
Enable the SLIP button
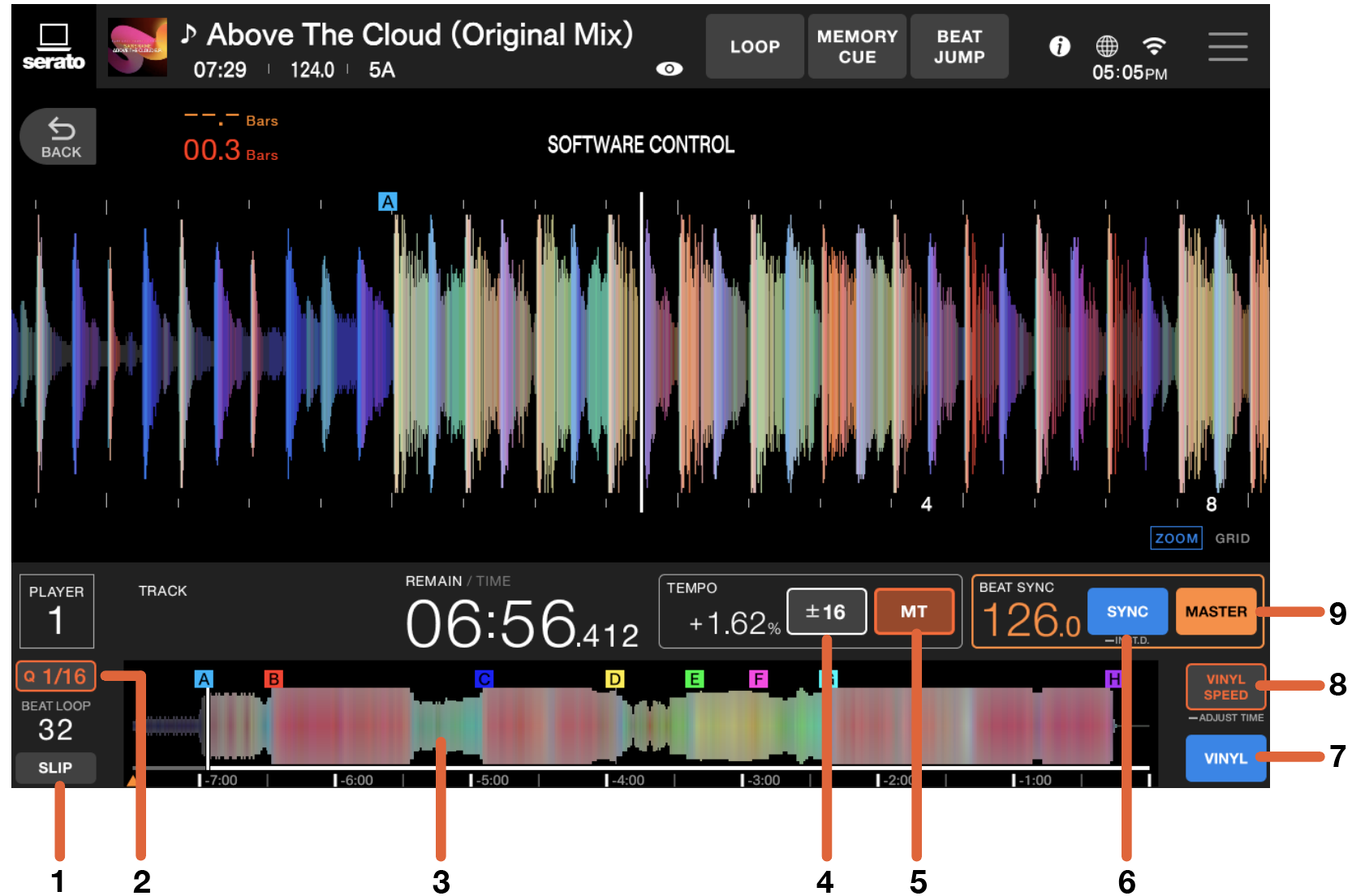click(55, 768)
